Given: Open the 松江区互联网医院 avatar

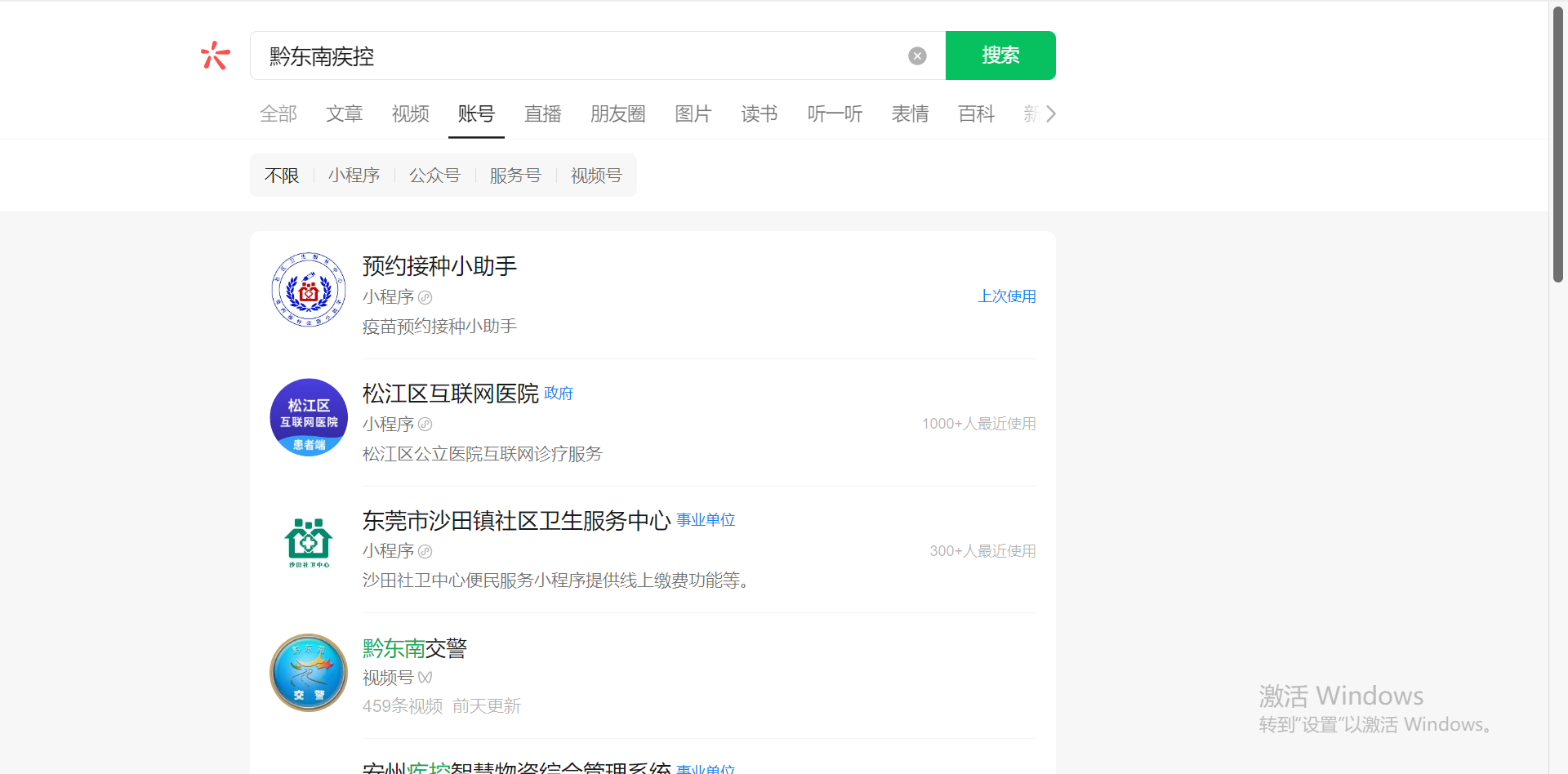Looking at the screenshot, I should coord(309,417).
